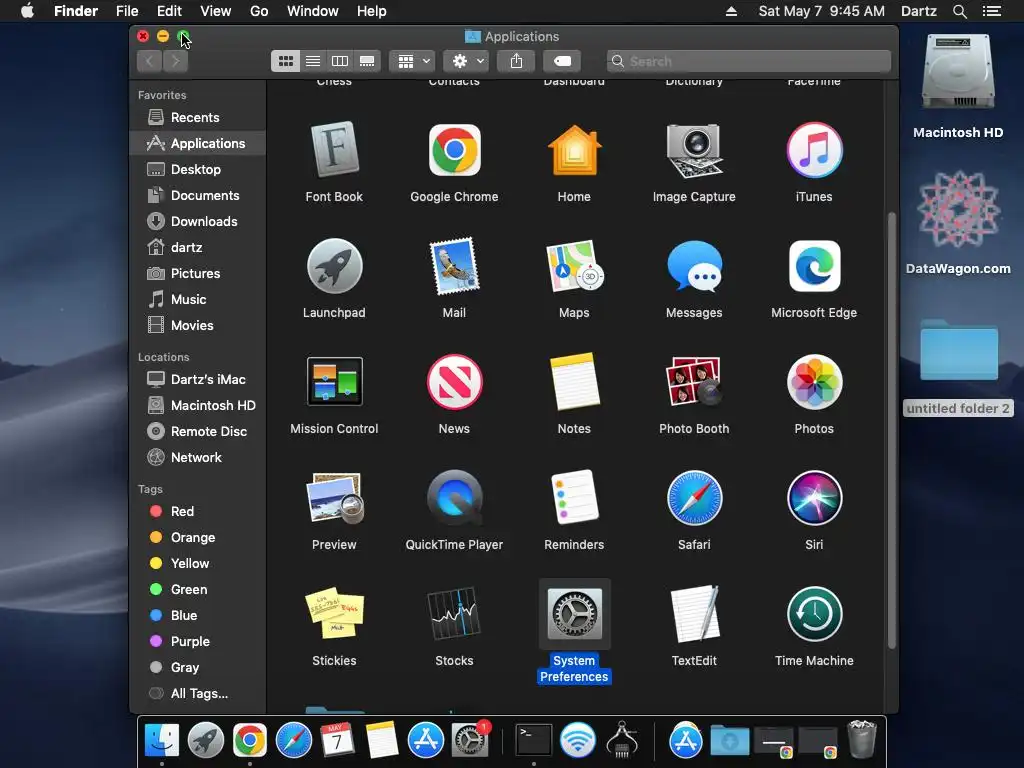The width and height of the screenshot is (1024, 768).
Task: Open the Go menu
Action: coord(259,11)
